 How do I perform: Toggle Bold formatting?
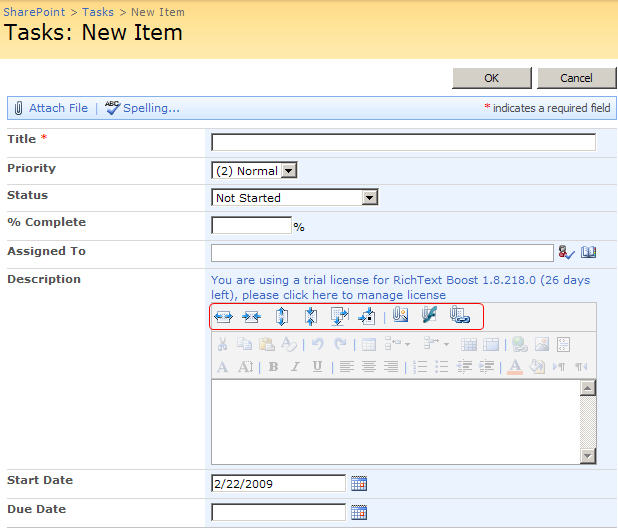273,367
